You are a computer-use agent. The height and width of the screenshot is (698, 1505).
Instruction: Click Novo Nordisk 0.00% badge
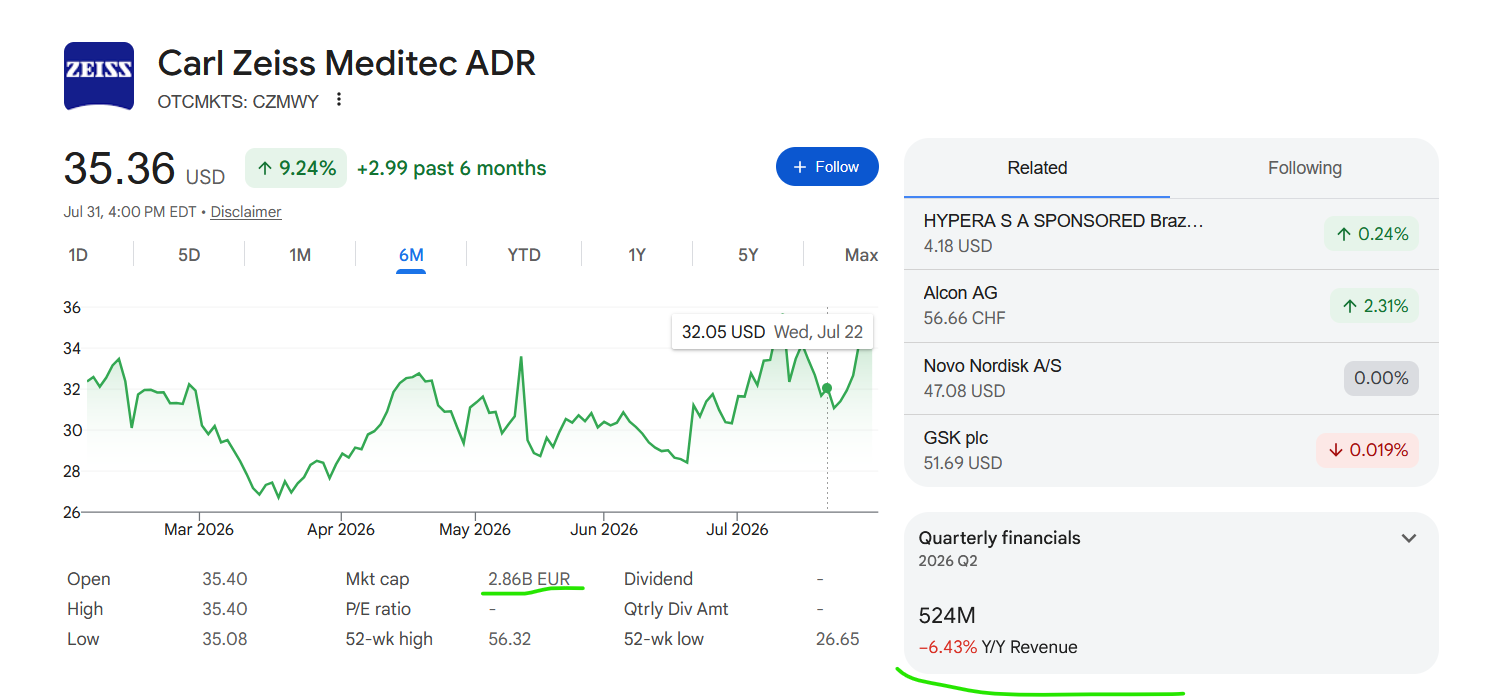tap(1381, 378)
